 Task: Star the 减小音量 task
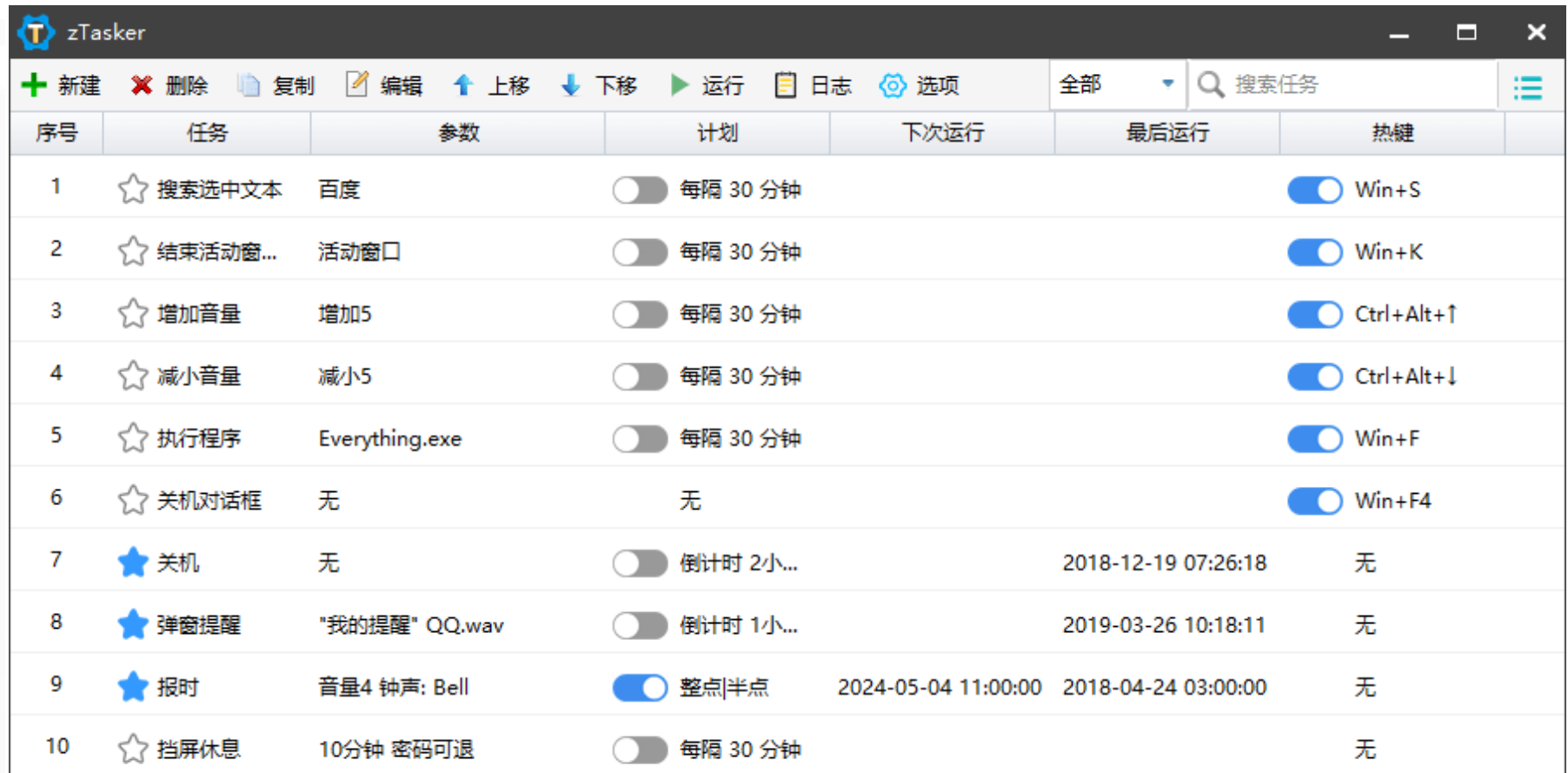coord(133,376)
